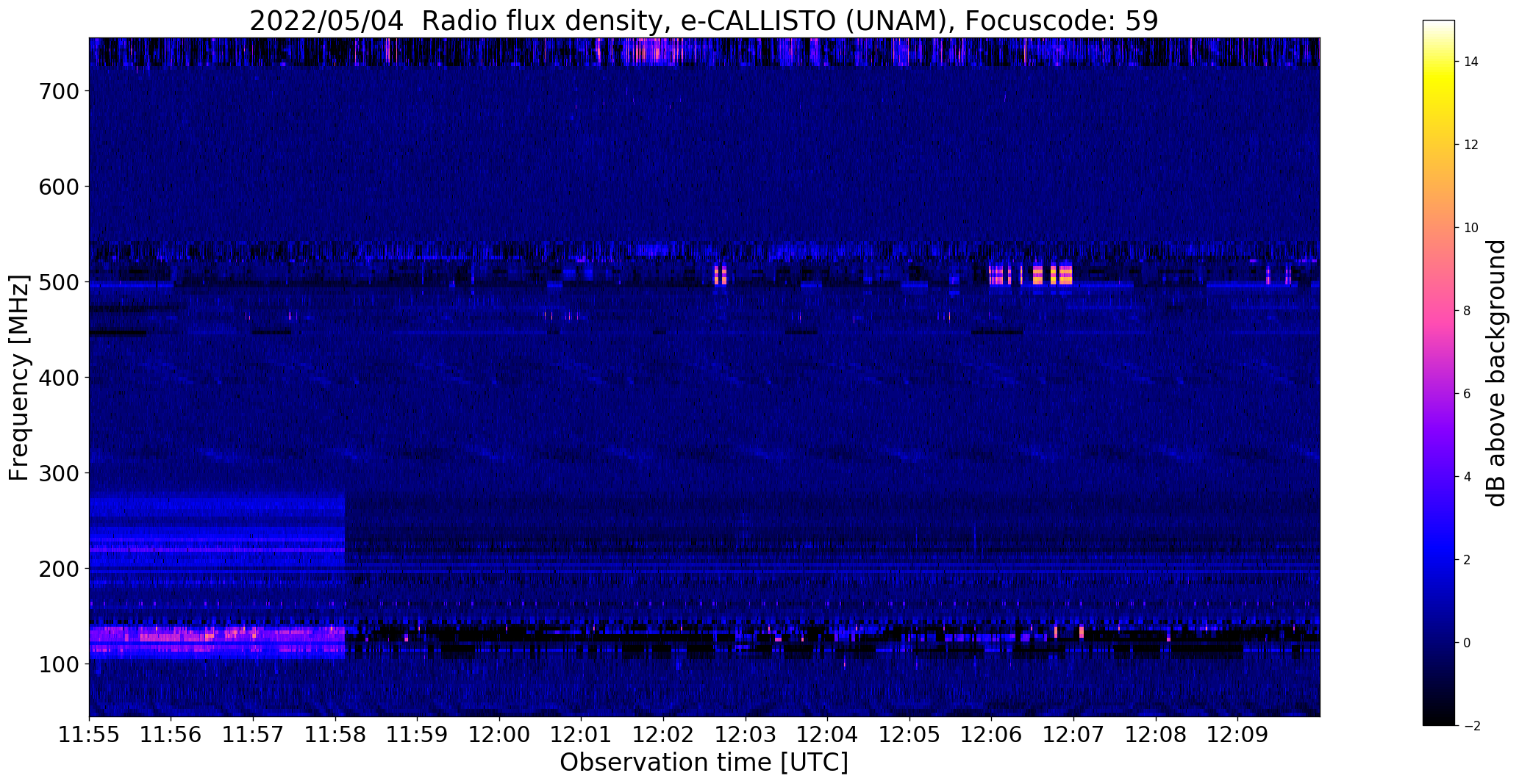Click the 'Observation time [UTC]' axis label
The width and height of the screenshot is (1519, 784).
point(704,763)
